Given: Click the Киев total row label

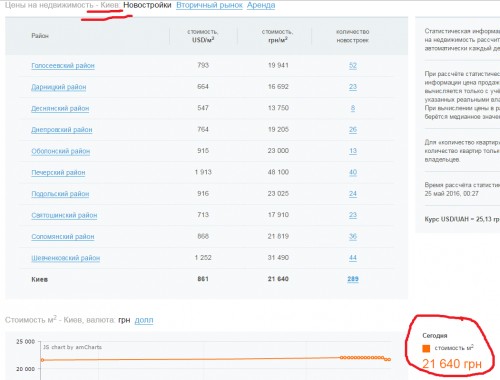Looking at the screenshot, I should coord(40,279).
